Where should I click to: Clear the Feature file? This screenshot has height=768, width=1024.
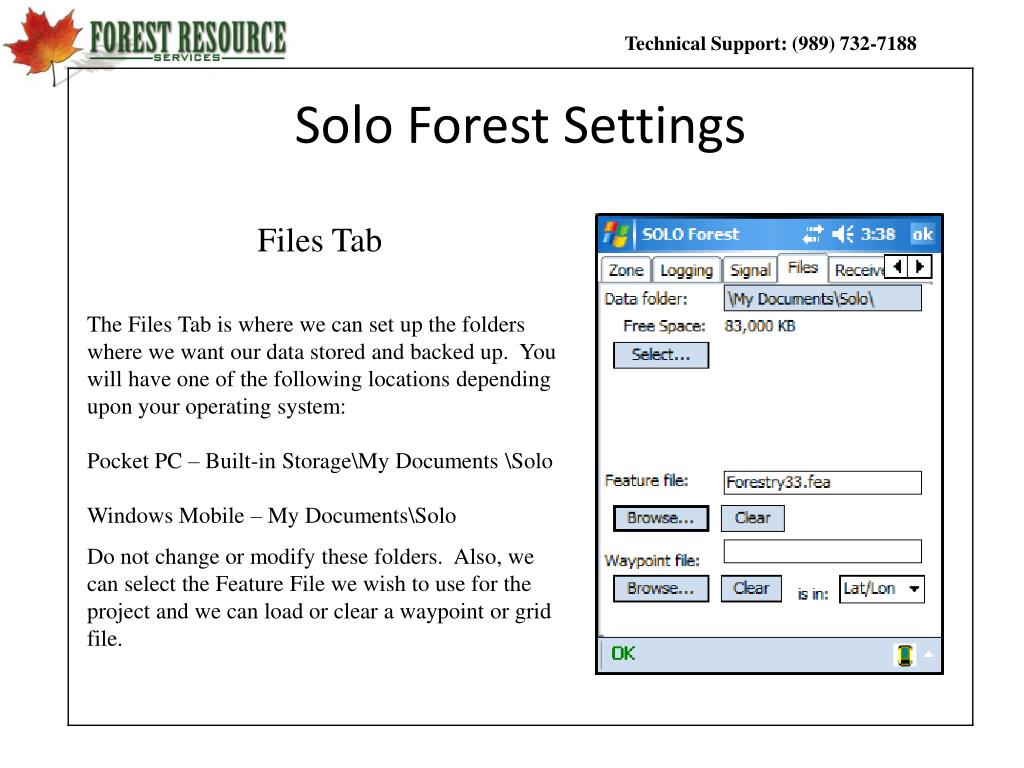752,518
